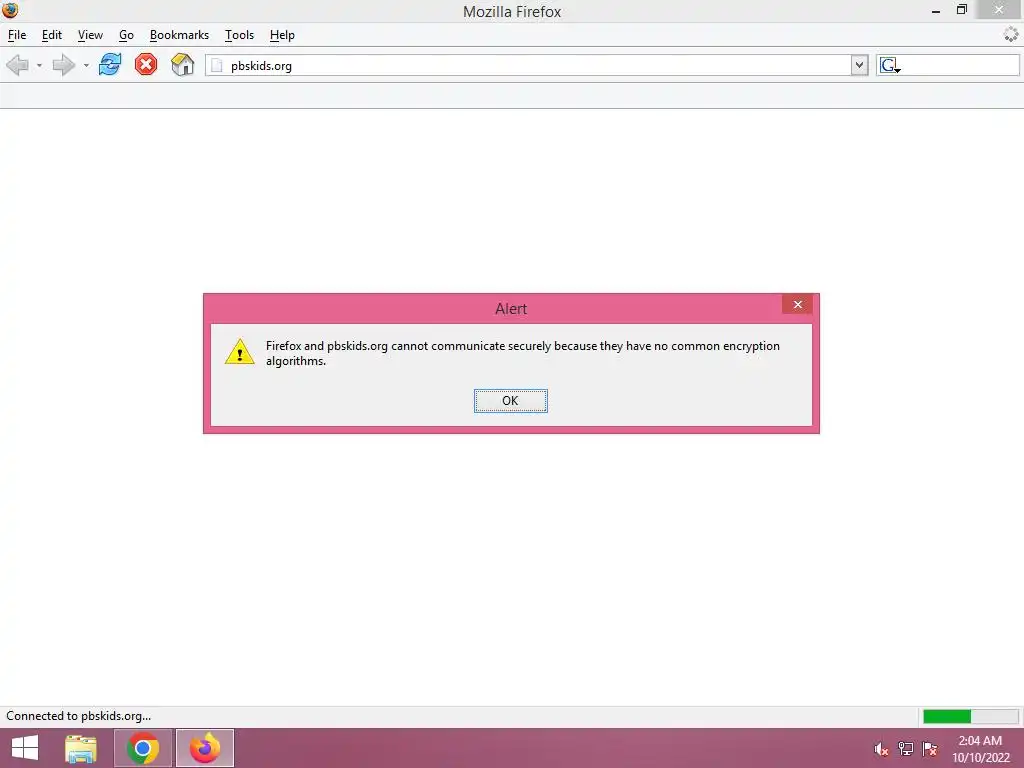Open the File menu

(x=17, y=35)
